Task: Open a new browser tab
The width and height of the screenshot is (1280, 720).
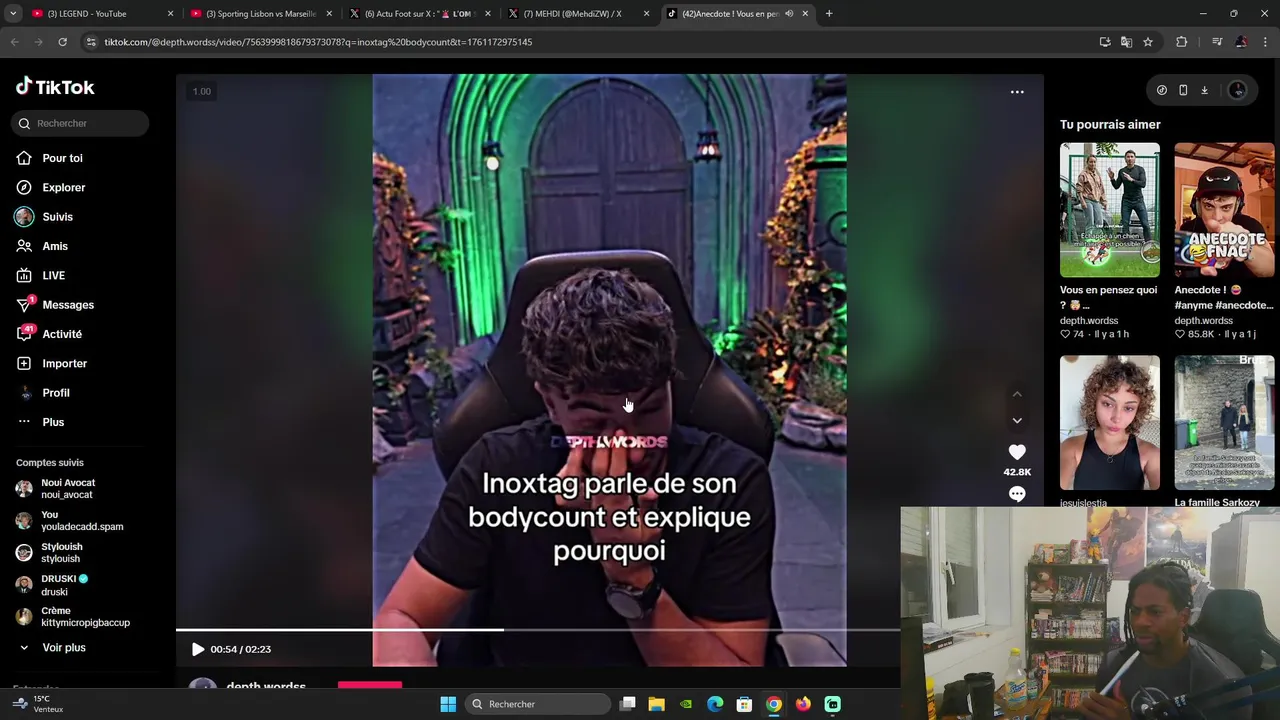Action: [x=829, y=14]
